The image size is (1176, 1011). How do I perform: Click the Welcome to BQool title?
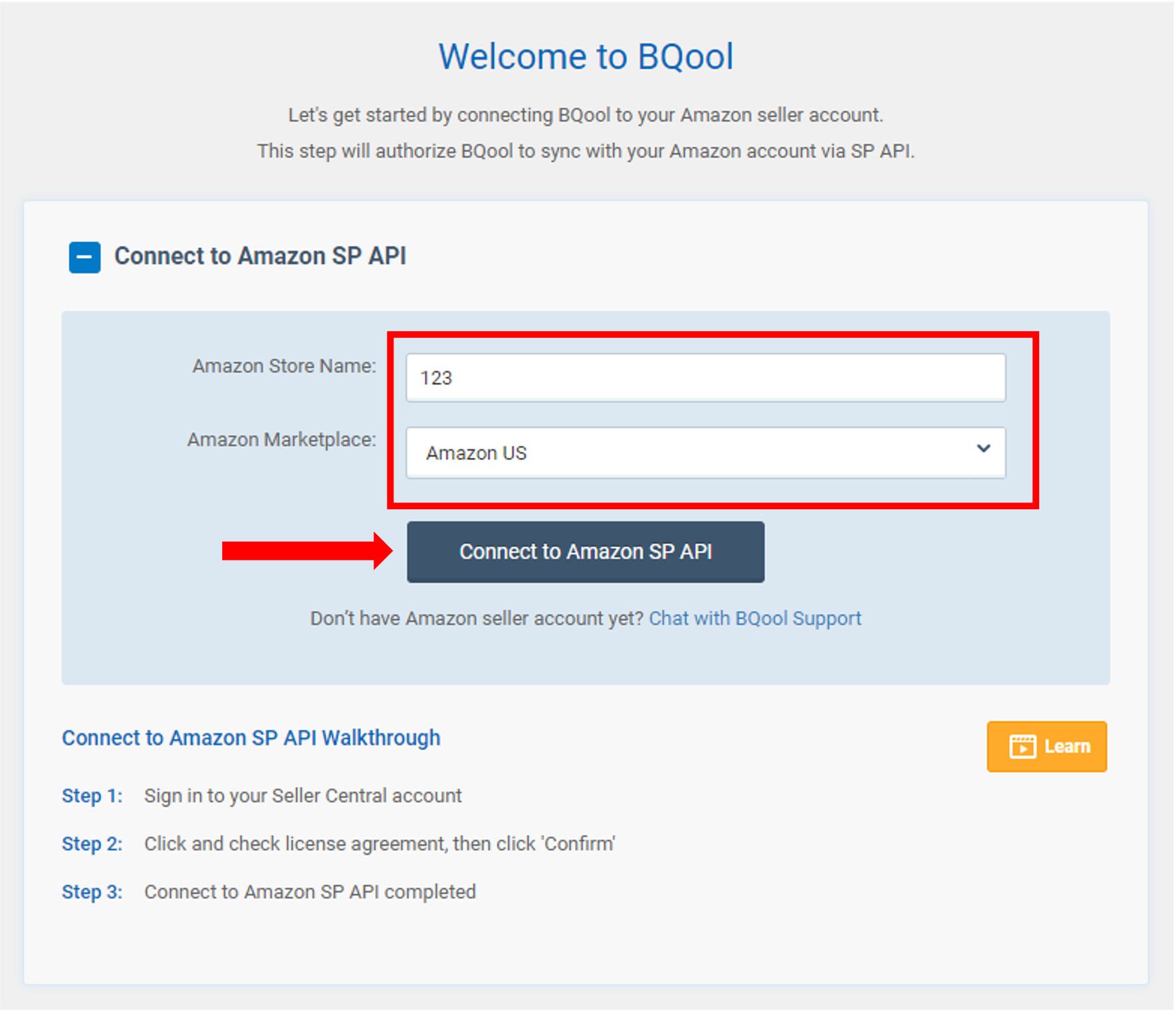(586, 56)
